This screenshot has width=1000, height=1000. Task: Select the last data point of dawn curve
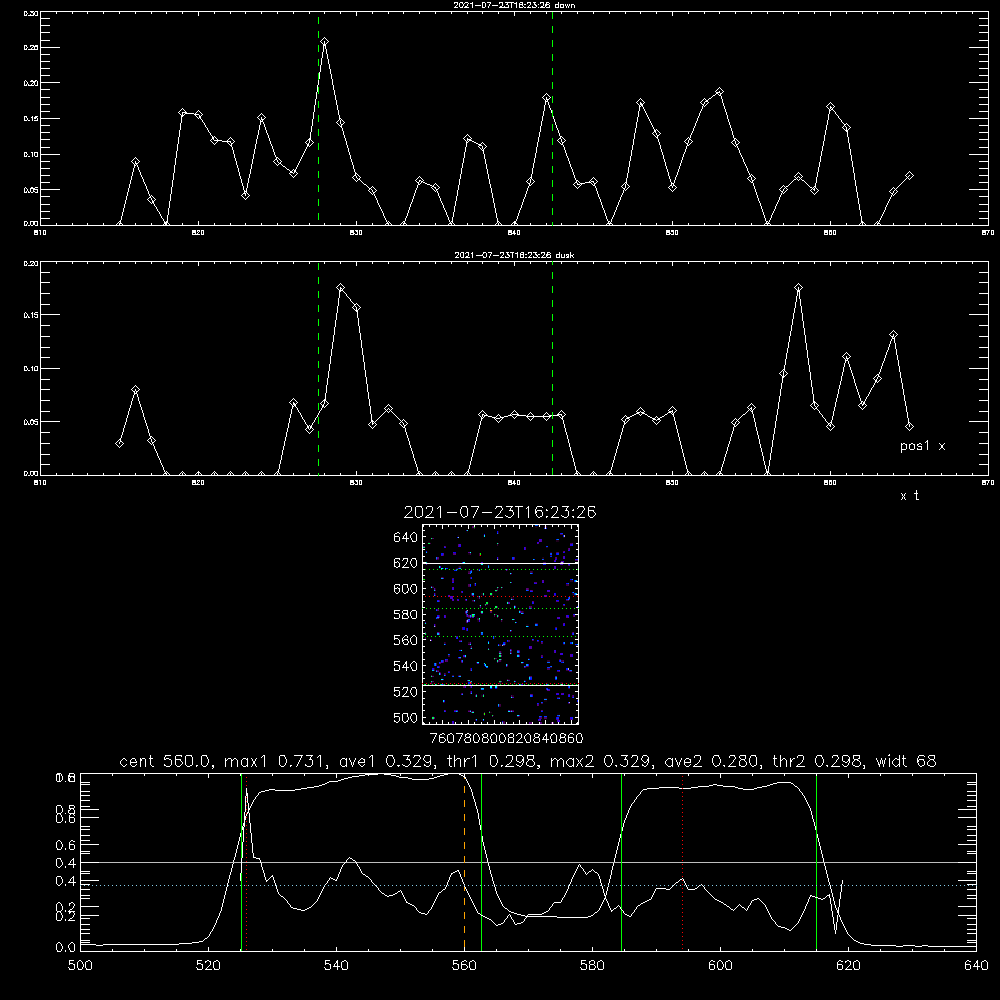click(909, 175)
